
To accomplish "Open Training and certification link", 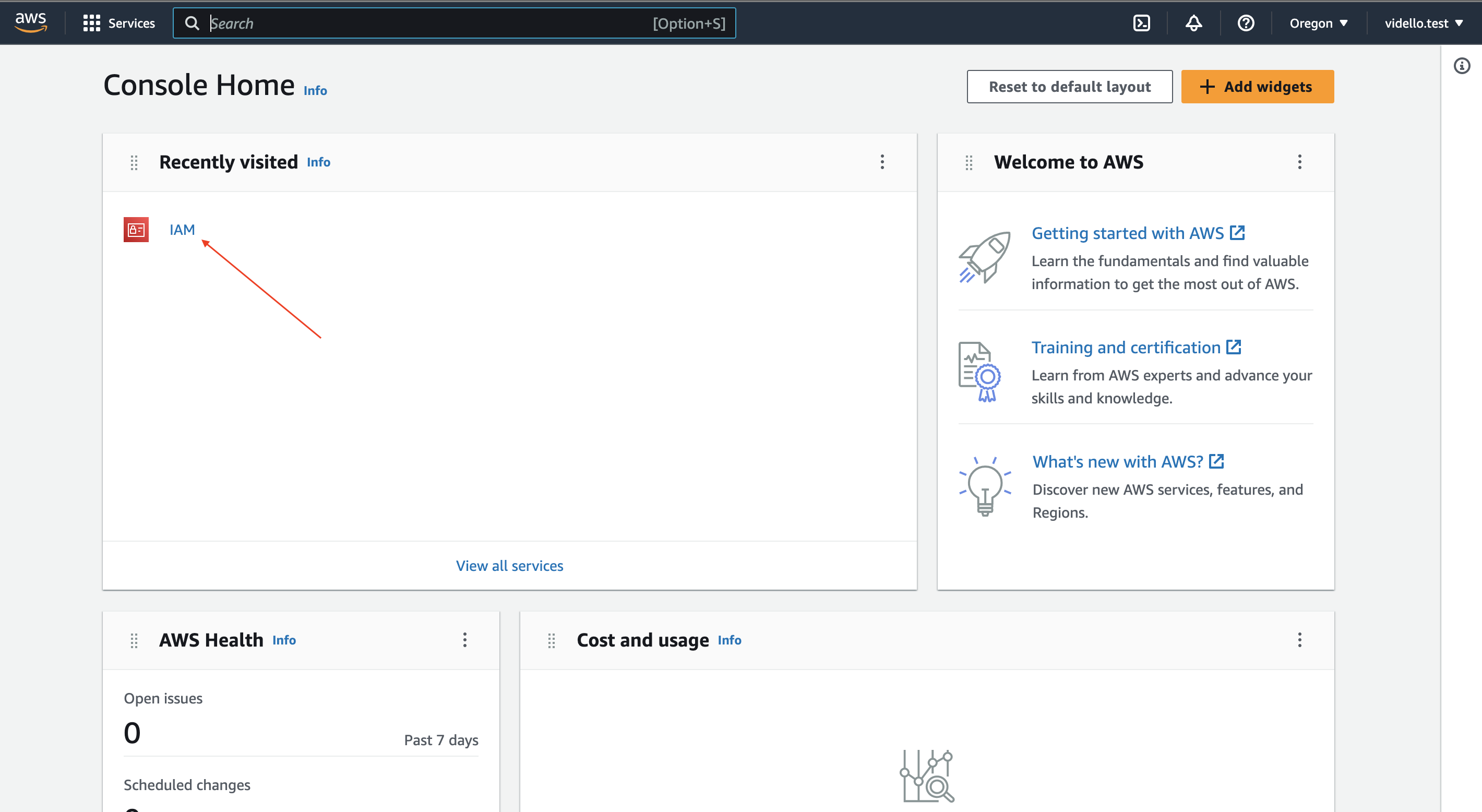I will (x=1136, y=347).
